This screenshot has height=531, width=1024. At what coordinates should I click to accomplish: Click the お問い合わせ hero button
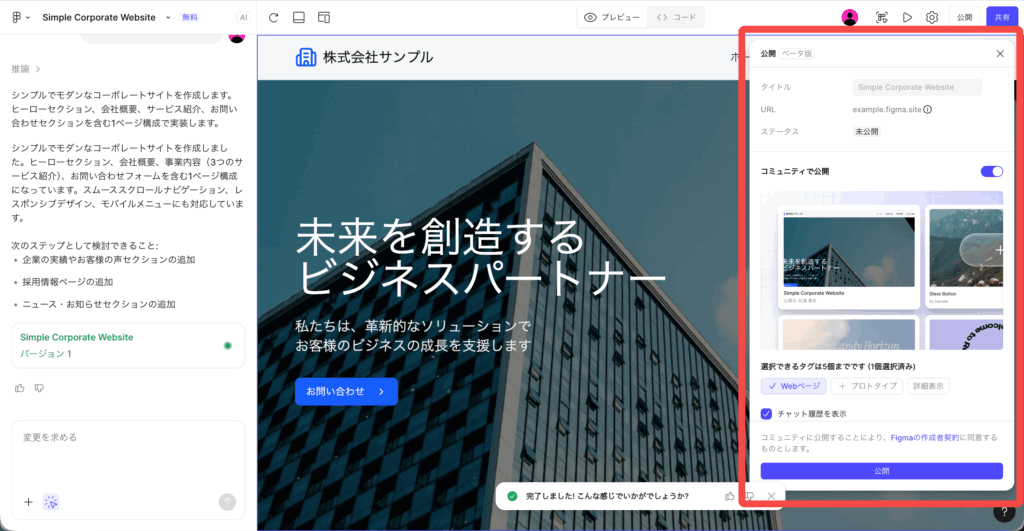(x=346, y=391)
